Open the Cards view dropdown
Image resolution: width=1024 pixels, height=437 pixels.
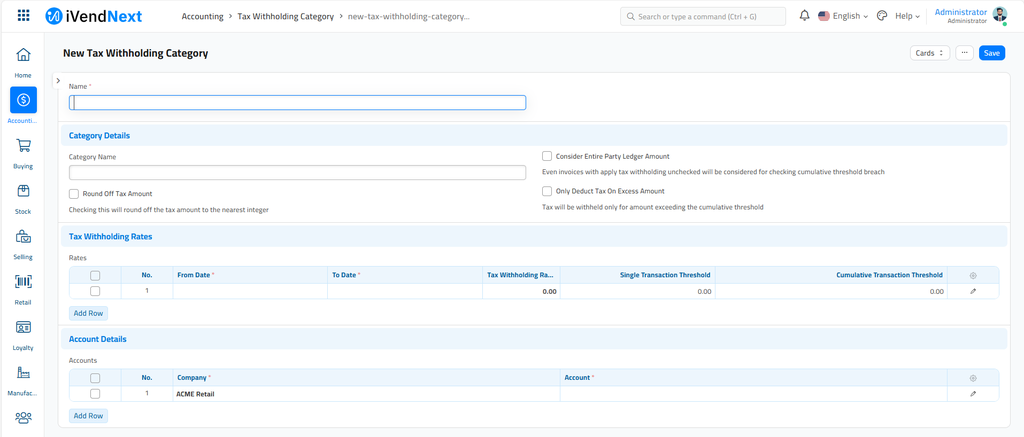[x=929, y=53]
